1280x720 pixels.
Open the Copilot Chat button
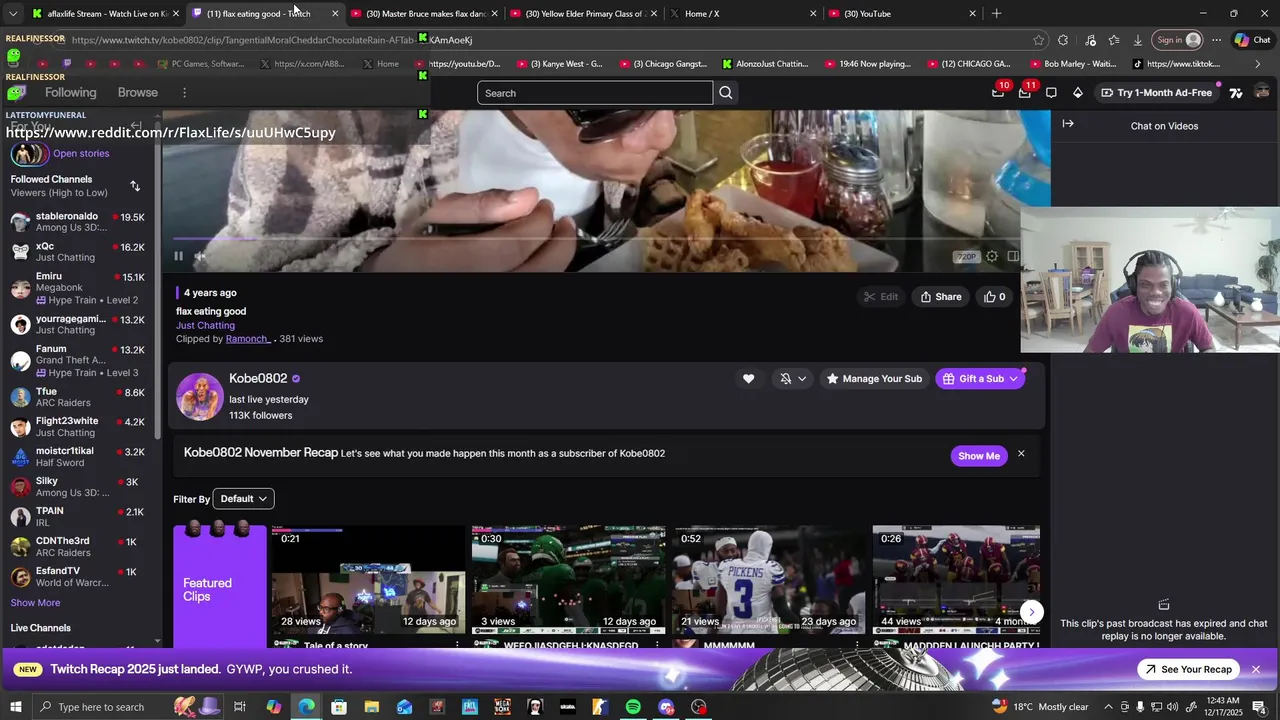[1252, 40]
